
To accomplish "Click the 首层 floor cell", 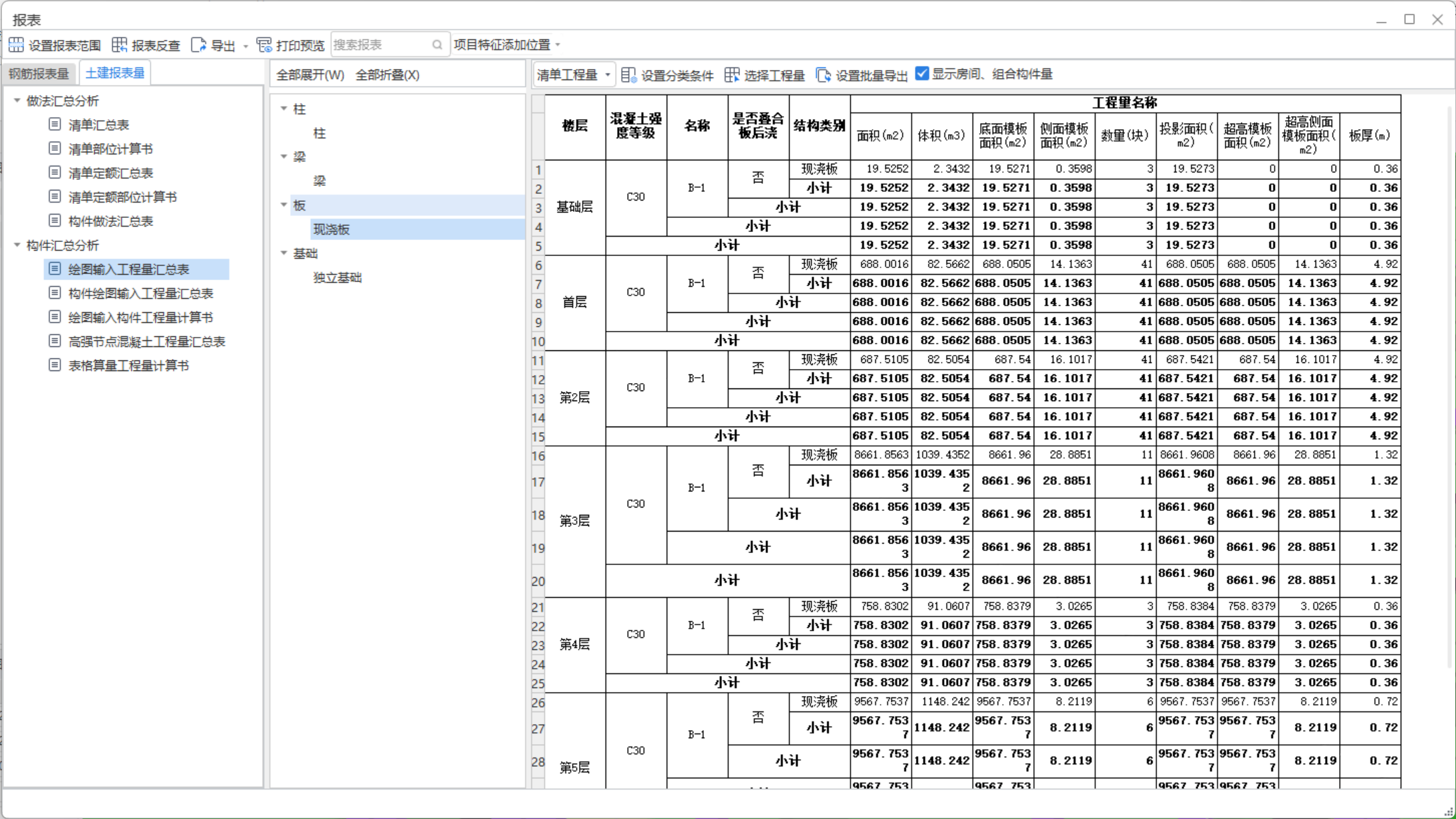I will pos(575,302).
